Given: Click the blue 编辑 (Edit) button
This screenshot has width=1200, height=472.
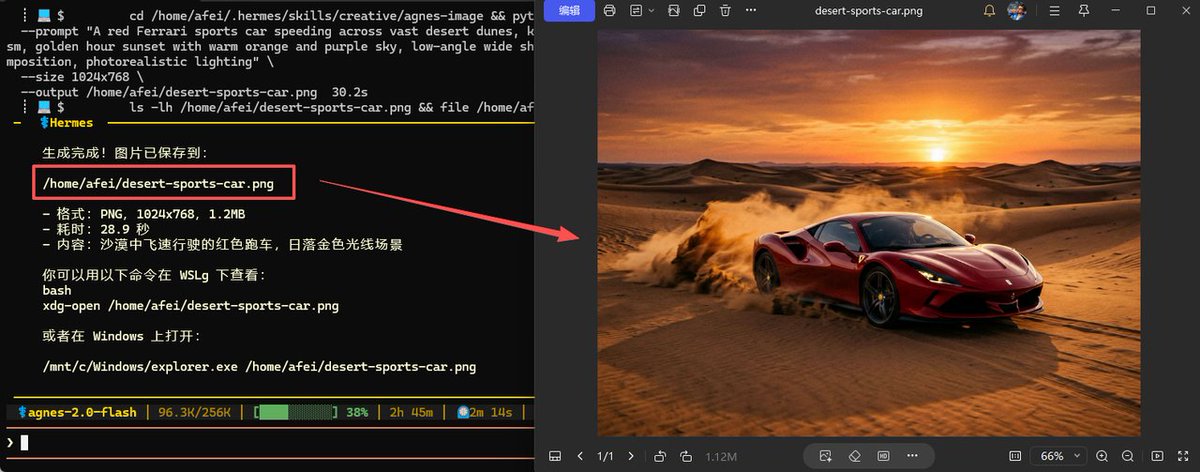Looking at the screenshot, I should (x=569, y=11).
